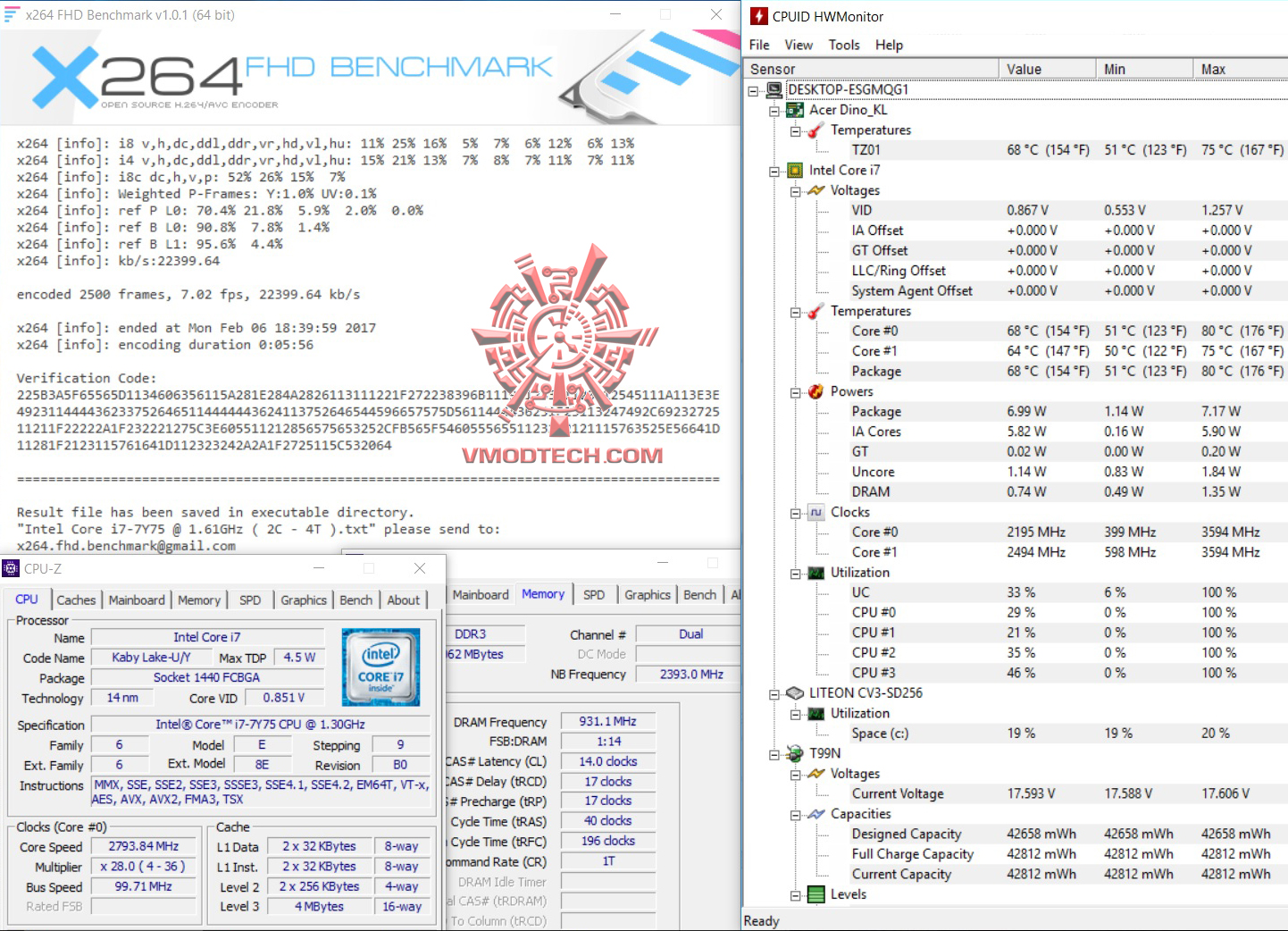Select the LLC/Ring Offset row

point(1066,271)
